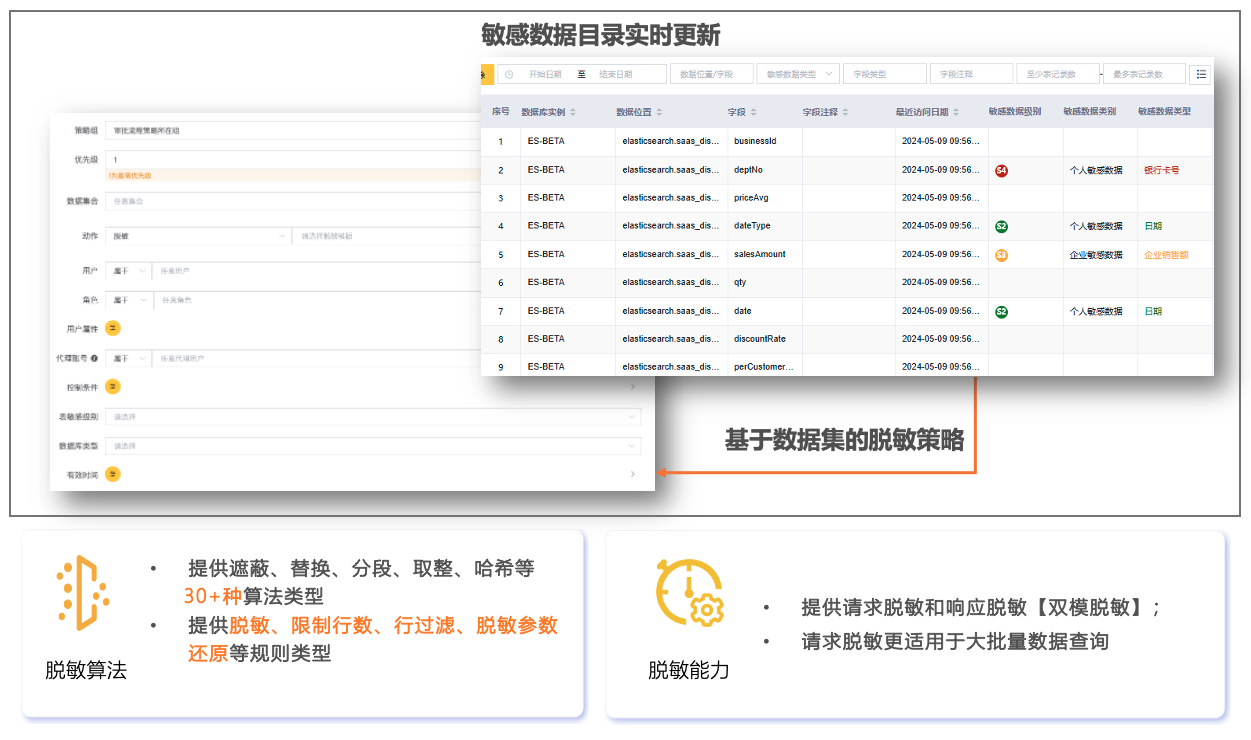Sort by 最近访问日期 column
The height and width of the screenshot is (740, 1251).
[956, 112]
